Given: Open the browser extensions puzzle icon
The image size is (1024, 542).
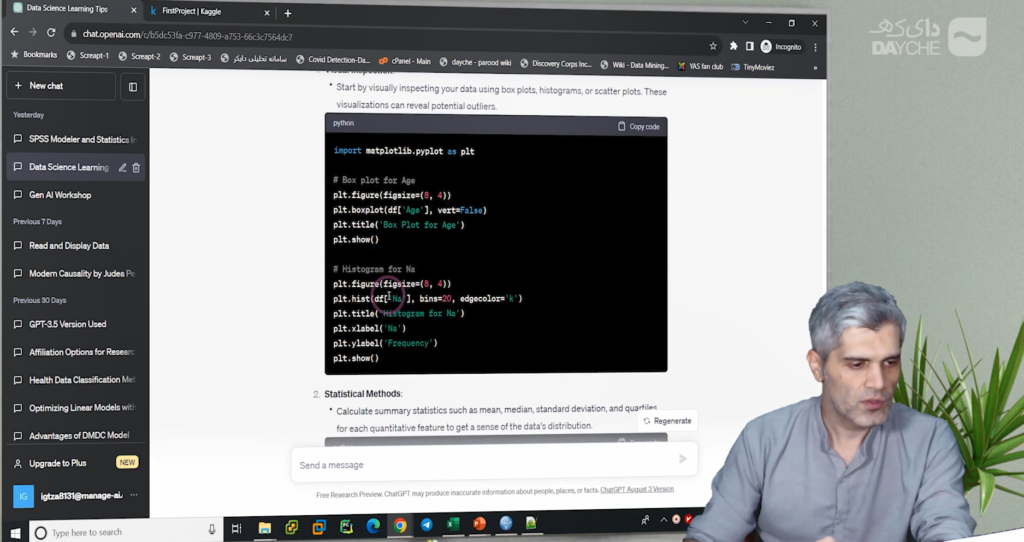Looking at the screenshot, I should click(x=733, y=46).
